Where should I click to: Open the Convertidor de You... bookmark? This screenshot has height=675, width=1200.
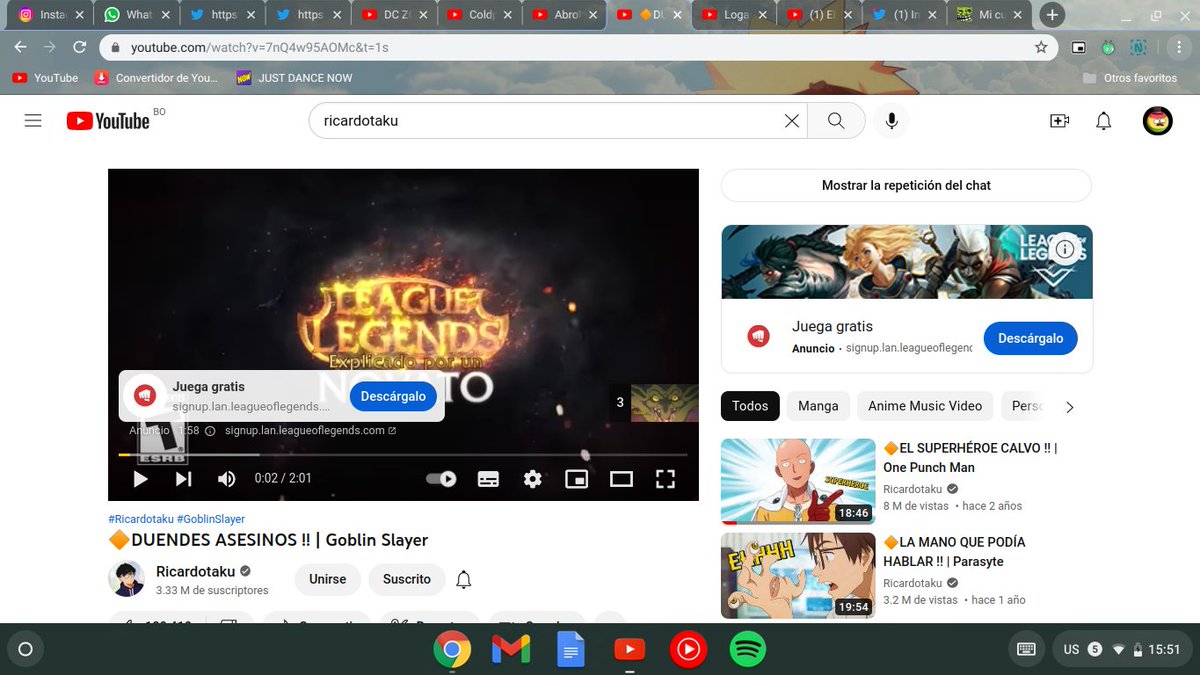click(x=155, y=77)
